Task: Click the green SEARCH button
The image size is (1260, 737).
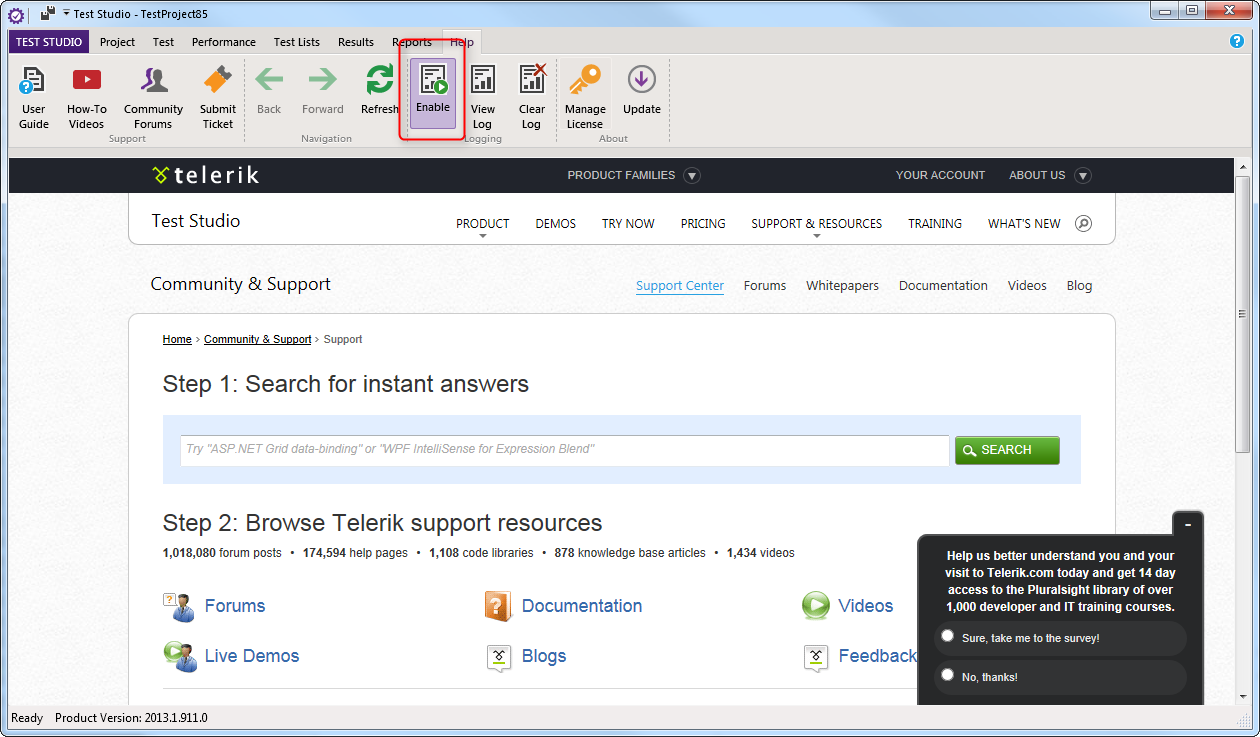Action: click(1007, 450)
